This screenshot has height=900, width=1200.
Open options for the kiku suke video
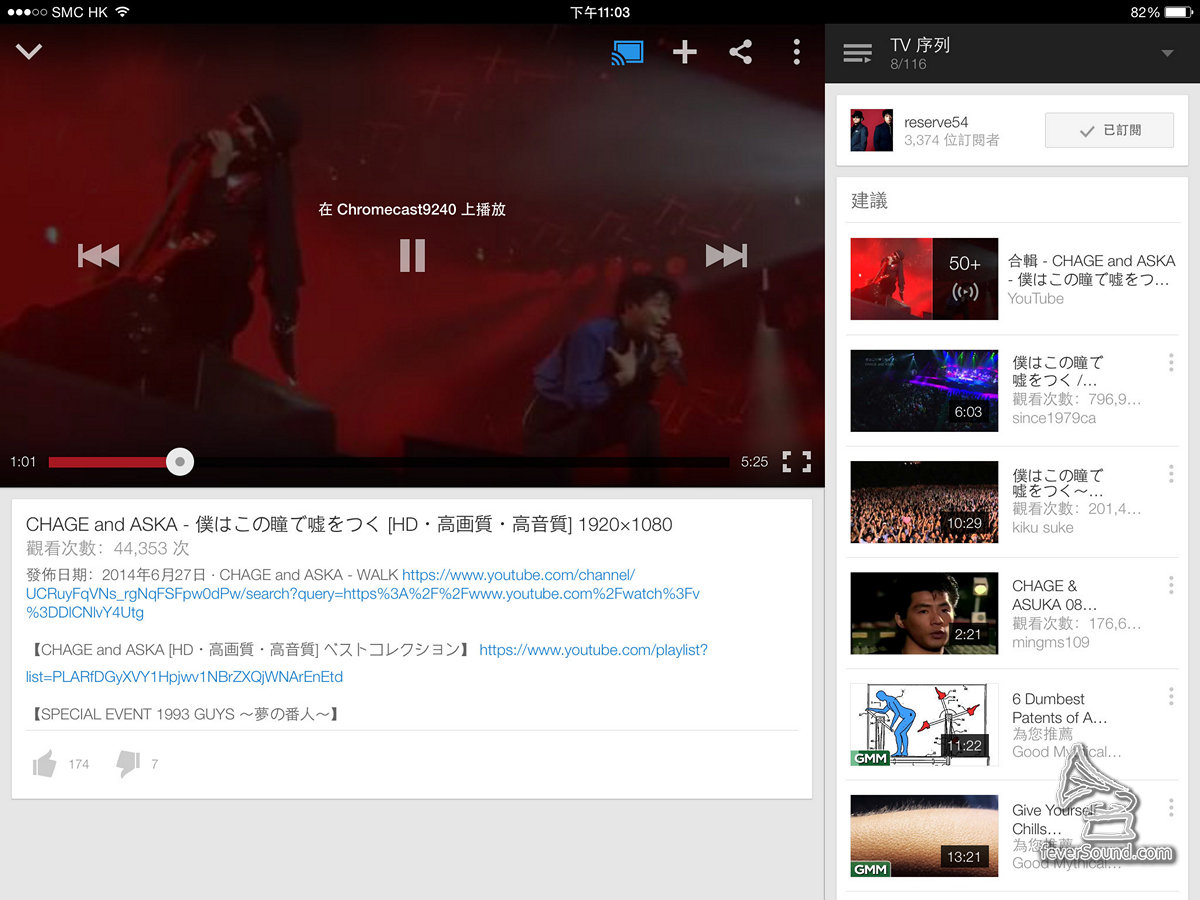click(1171, 474)
